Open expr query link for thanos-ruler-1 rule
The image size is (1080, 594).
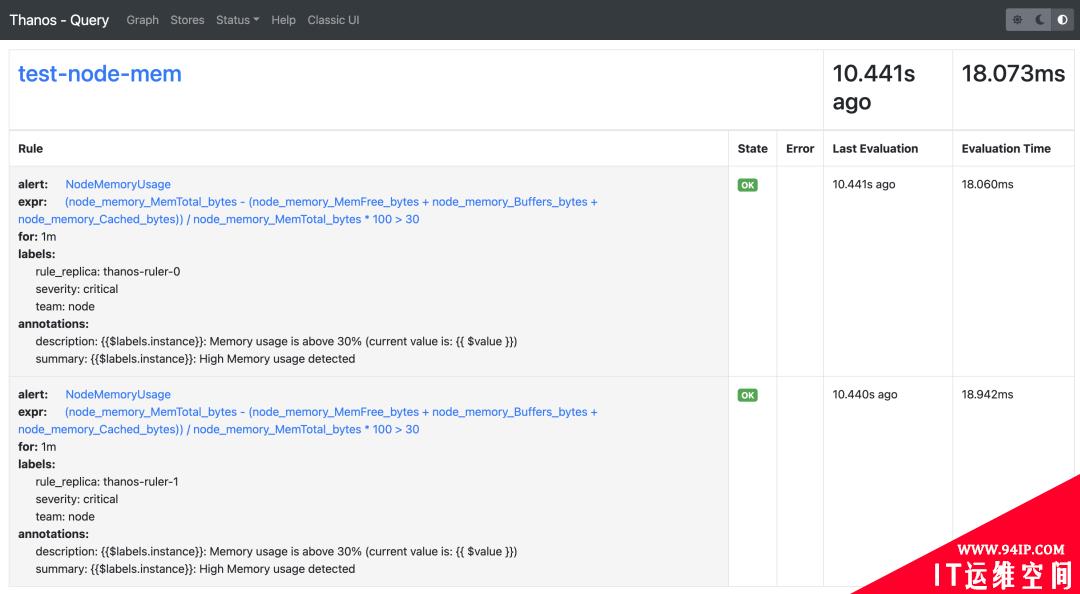pos(308,420)
